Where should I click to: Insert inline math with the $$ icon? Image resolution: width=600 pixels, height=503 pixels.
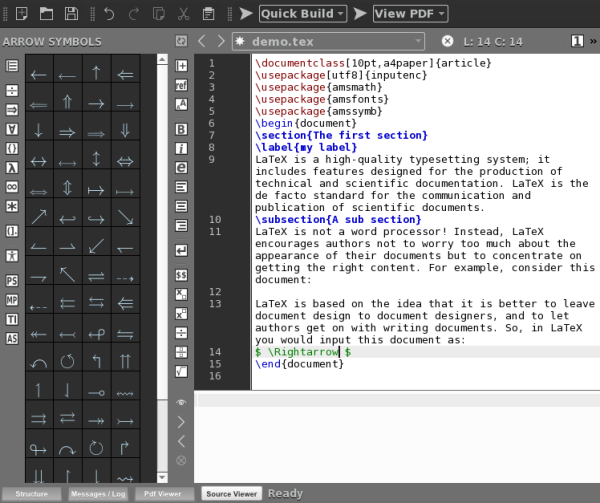[182, 273]
